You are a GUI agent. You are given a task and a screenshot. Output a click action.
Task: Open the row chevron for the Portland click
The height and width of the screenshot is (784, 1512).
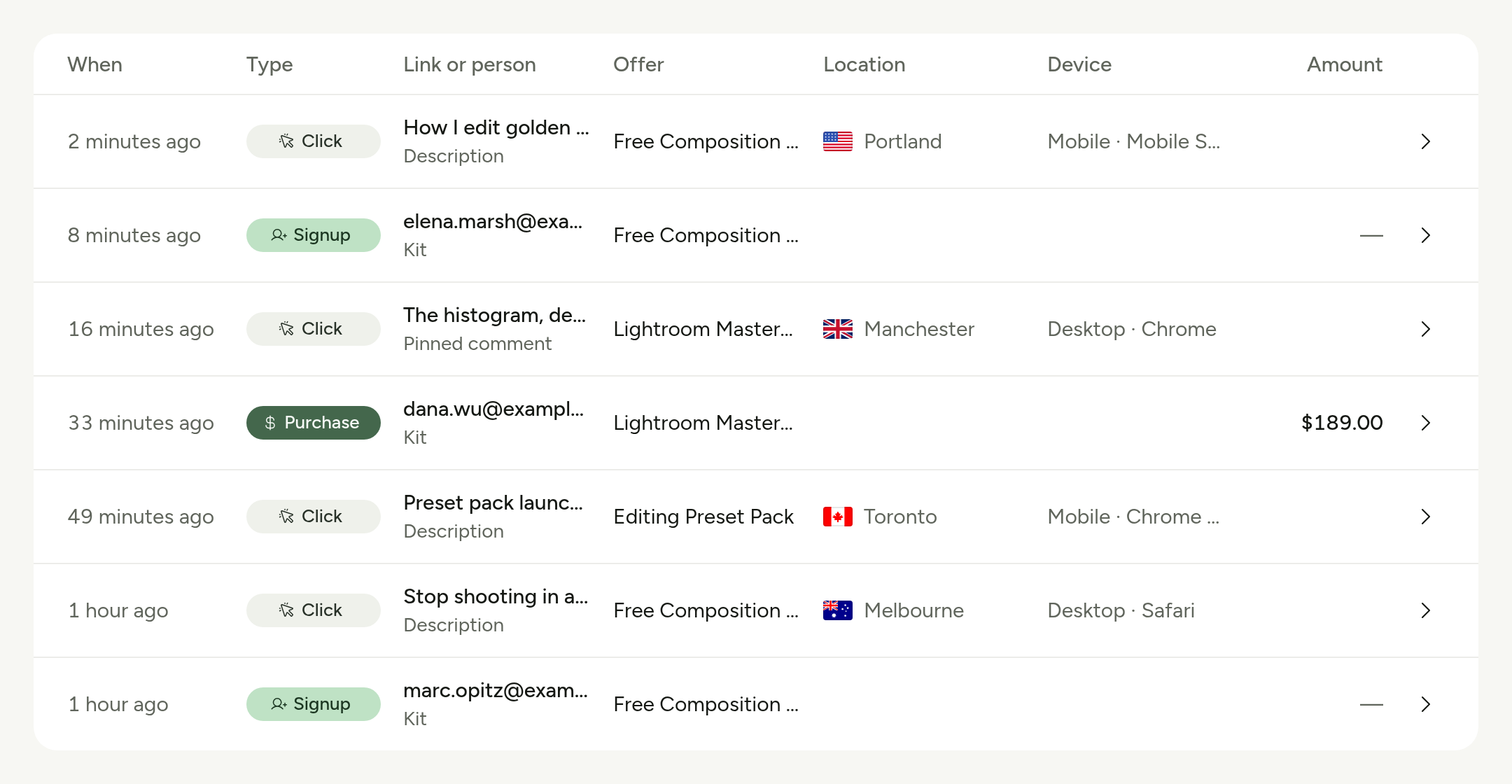point(1425,141)
